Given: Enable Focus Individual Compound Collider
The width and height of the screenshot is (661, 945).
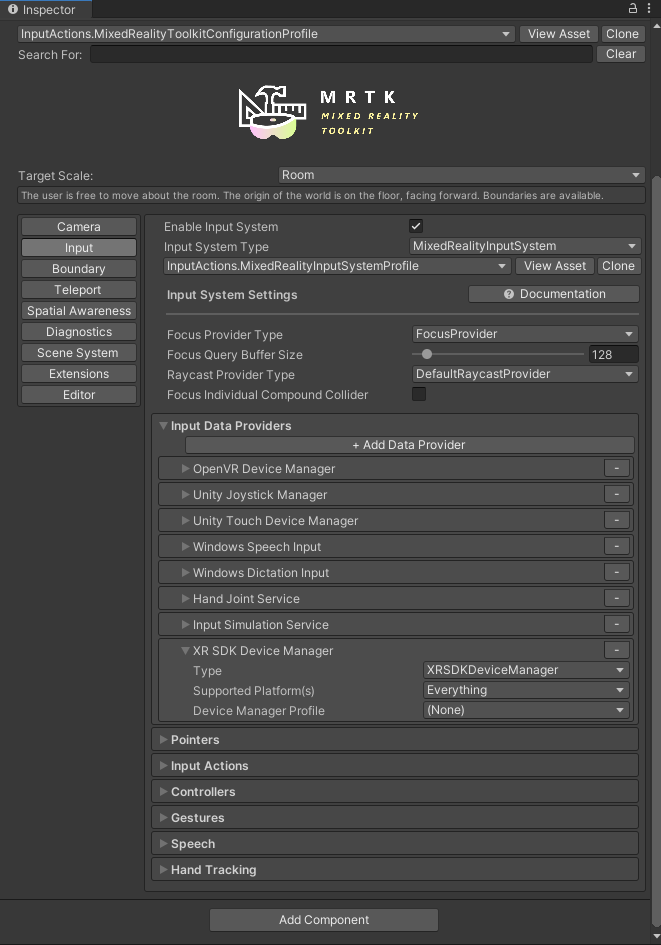Looking at the screenshot, I should (419, 394).
